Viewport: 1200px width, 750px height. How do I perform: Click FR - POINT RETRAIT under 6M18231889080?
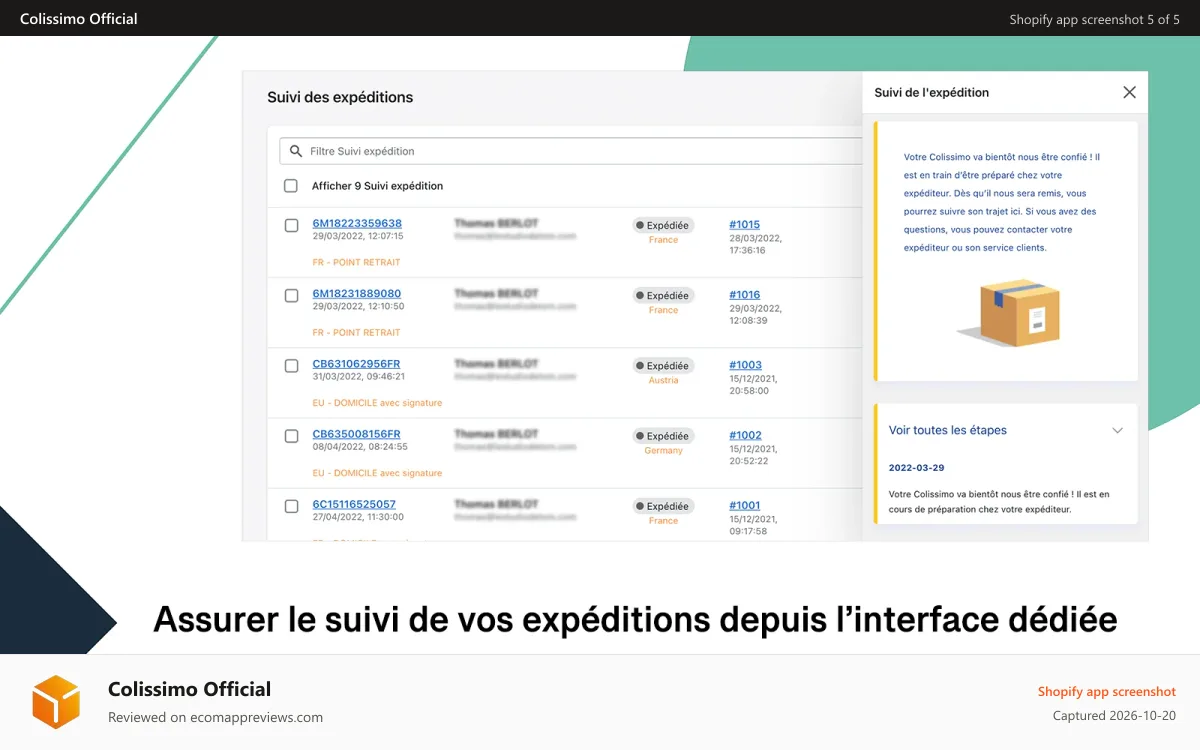[356, 332]
